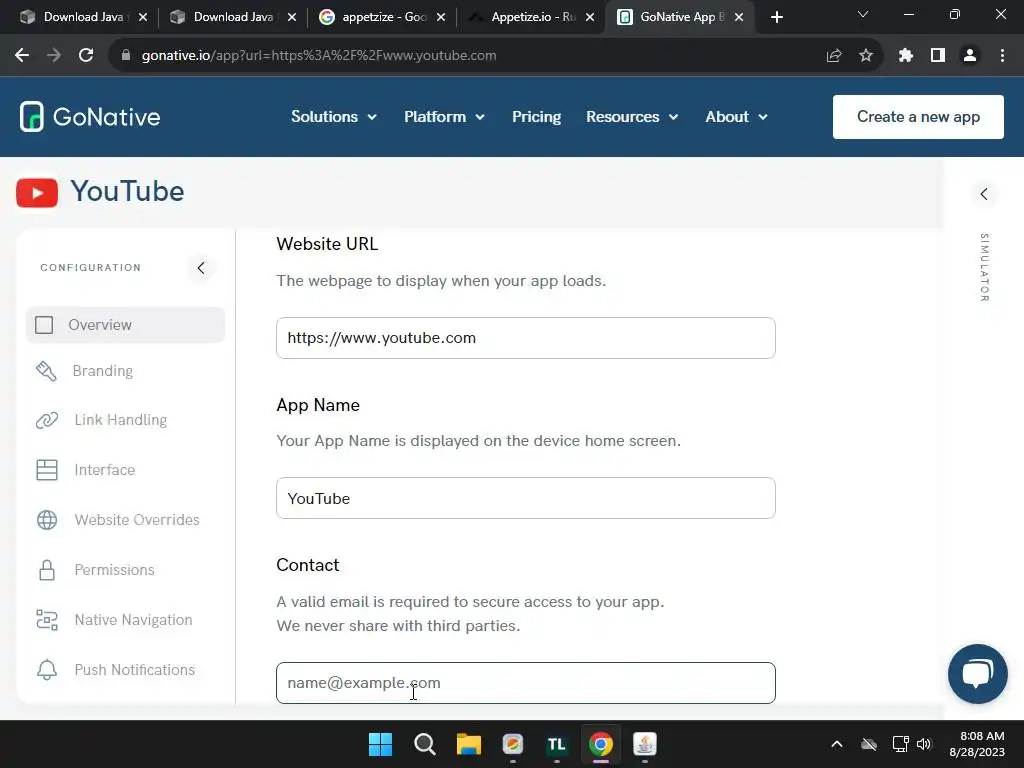Click the GoNative logo
The width and height of the screenshot is (1024, 768).
[x=90, y=117]
